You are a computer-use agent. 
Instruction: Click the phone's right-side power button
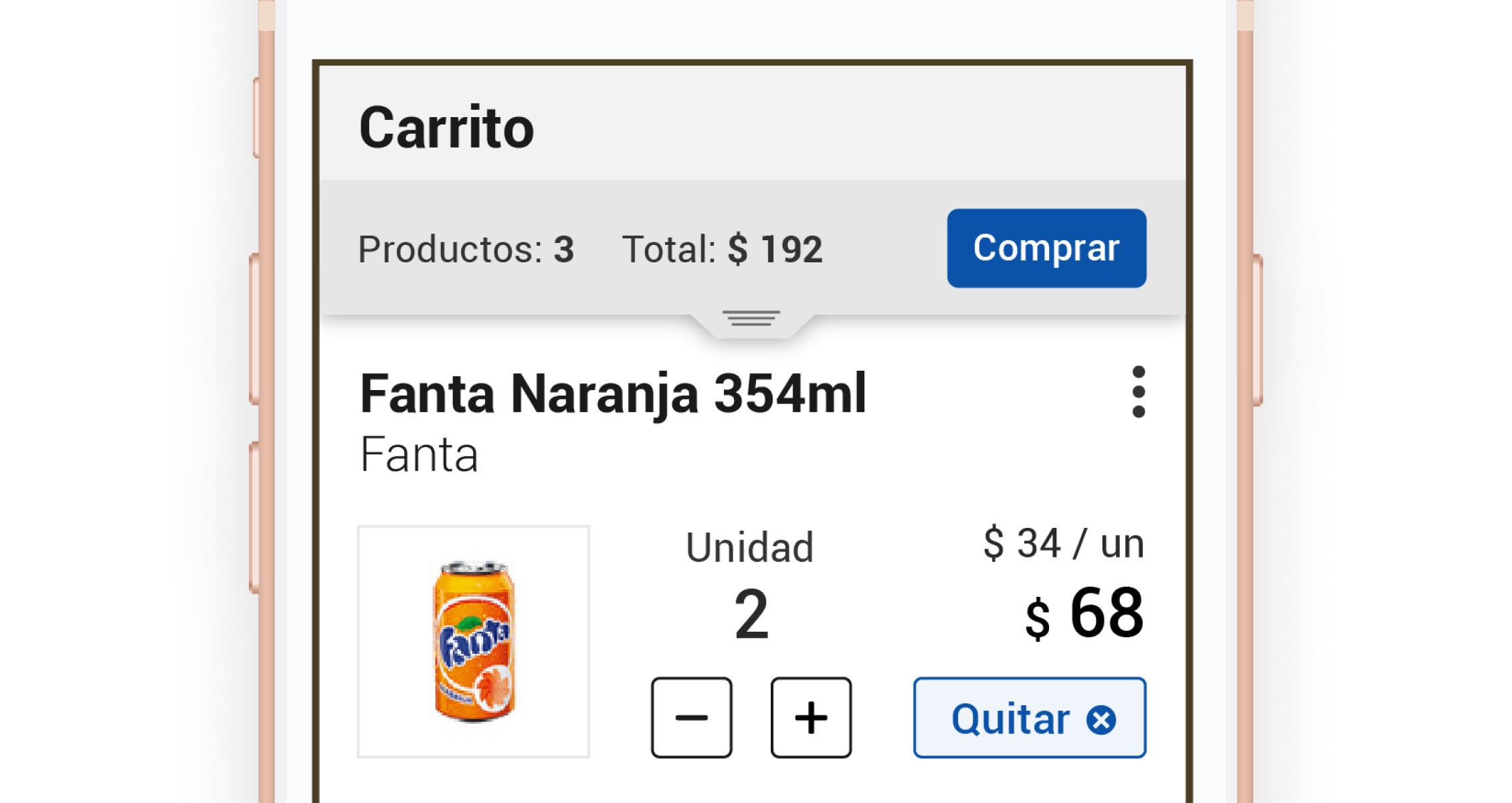pyautogui.click(x=1257, y=330)
